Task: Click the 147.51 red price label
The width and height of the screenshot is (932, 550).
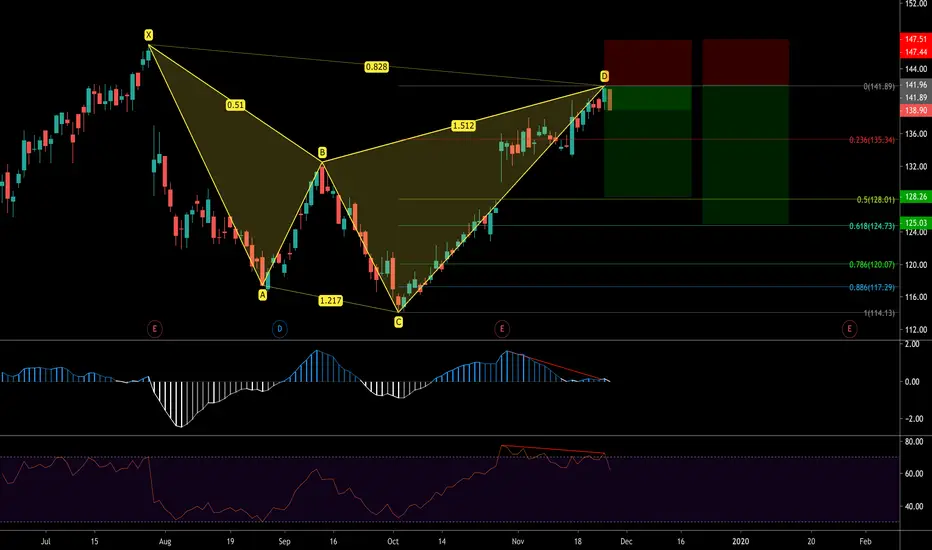Action: tap(916, 39)
